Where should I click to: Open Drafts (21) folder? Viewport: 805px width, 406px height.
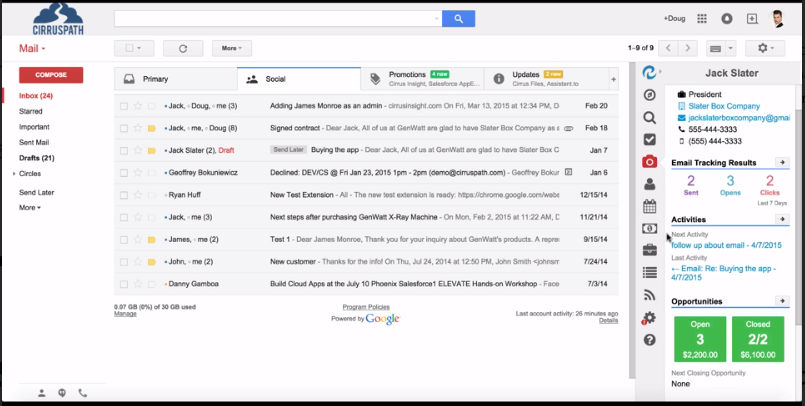[x=36, y=158]
